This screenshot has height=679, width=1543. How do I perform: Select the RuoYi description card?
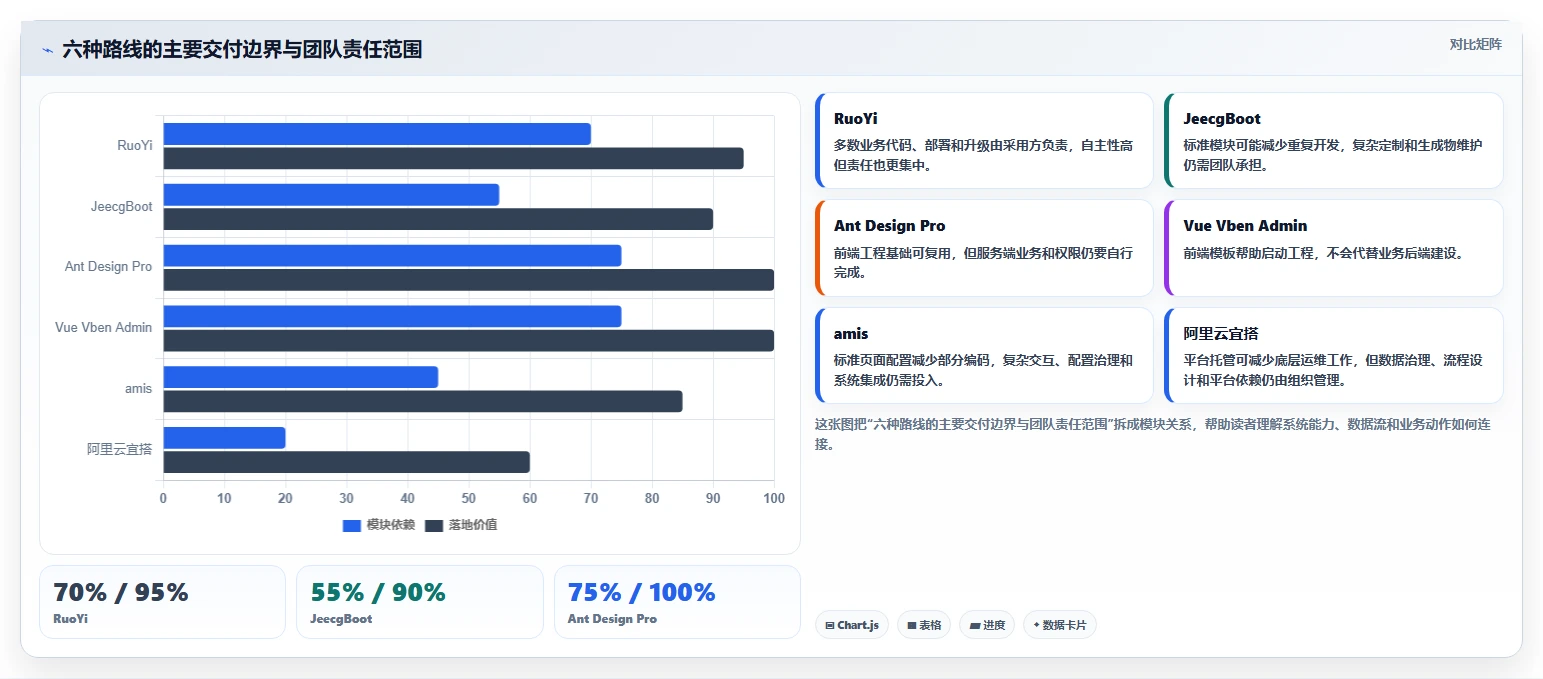pyautogui.click(x=985, y=141)
